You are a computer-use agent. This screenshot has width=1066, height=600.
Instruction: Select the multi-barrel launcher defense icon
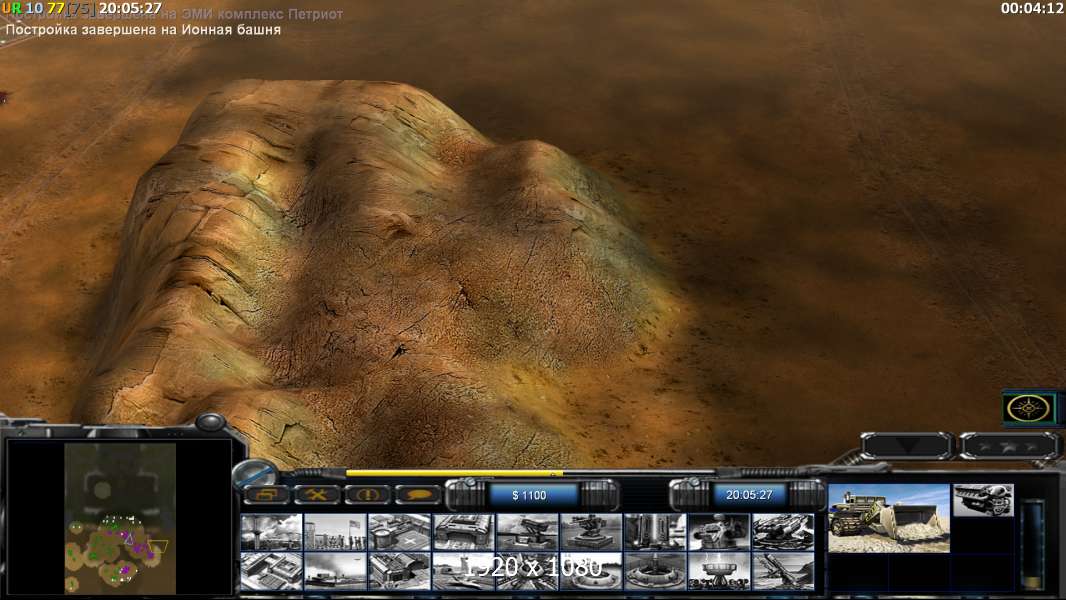pyautogui.click(x=783, y=531)
